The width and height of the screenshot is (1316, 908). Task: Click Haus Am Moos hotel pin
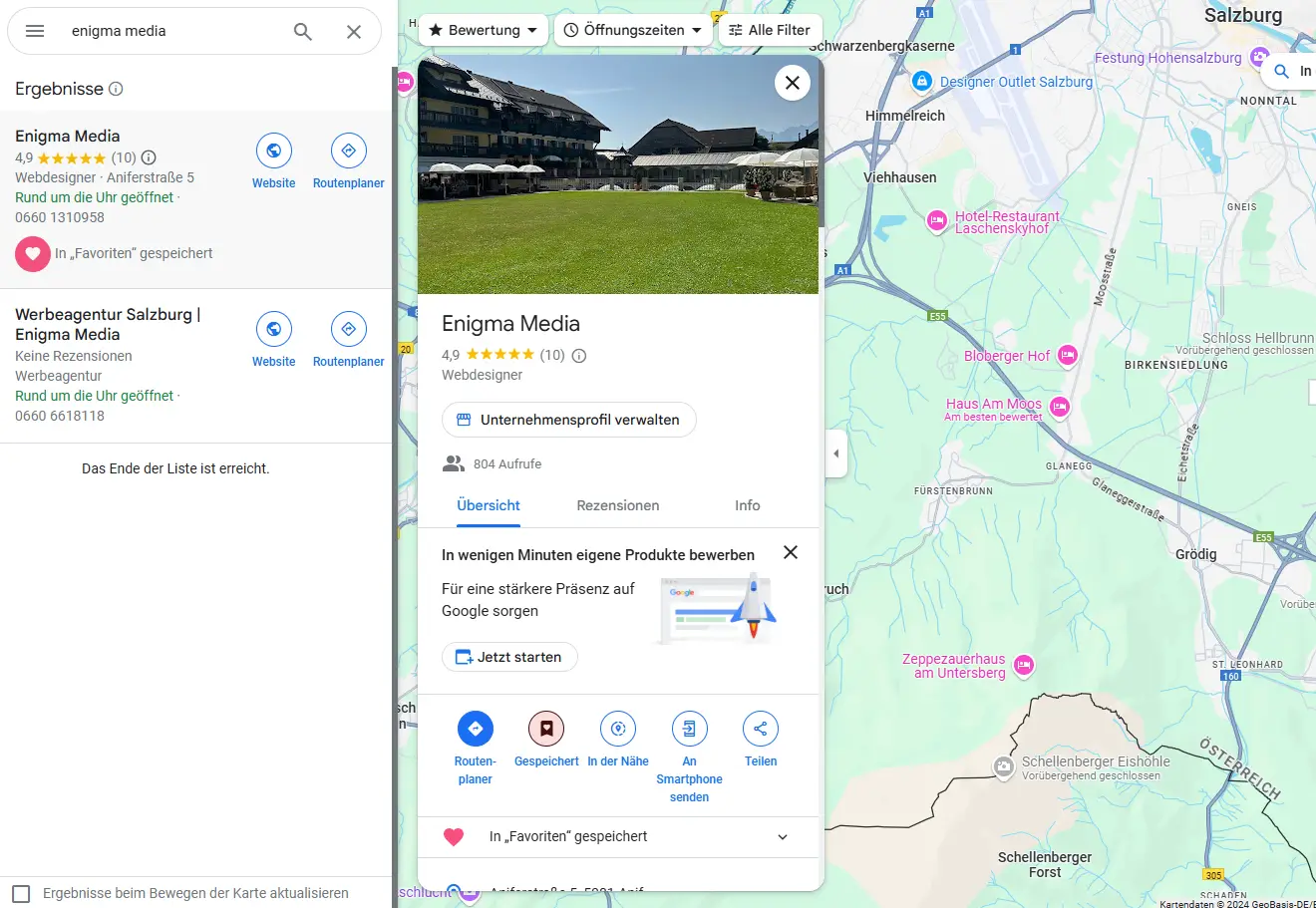coord(1060,406)
